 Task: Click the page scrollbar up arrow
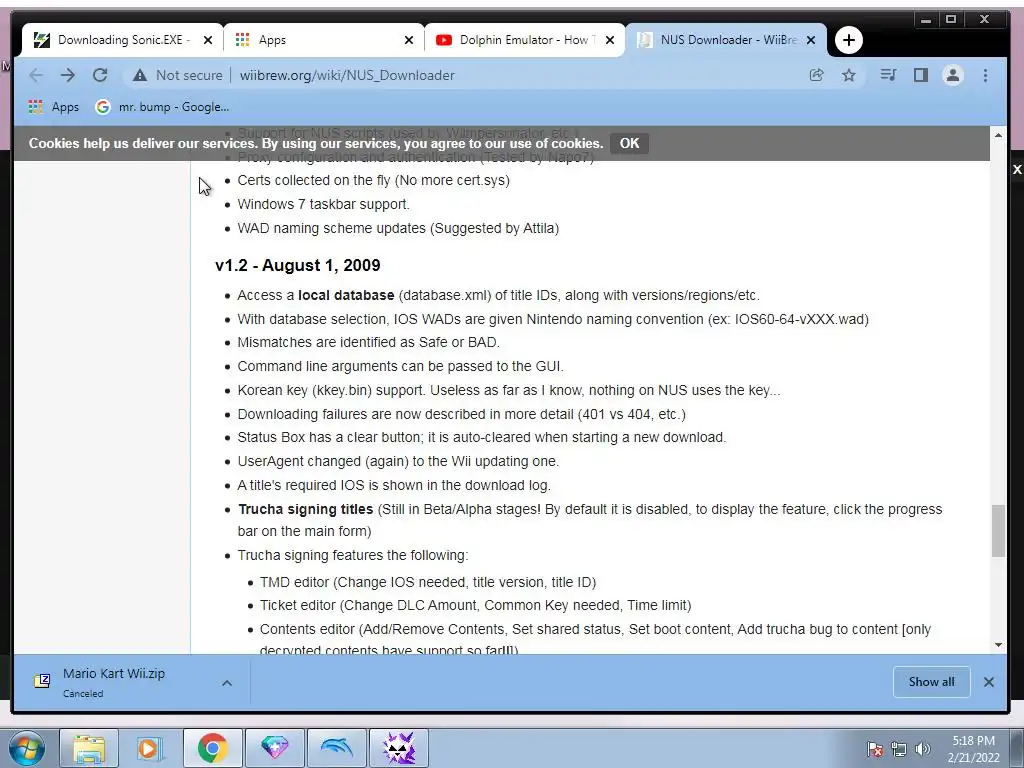(x=998, y=135)
